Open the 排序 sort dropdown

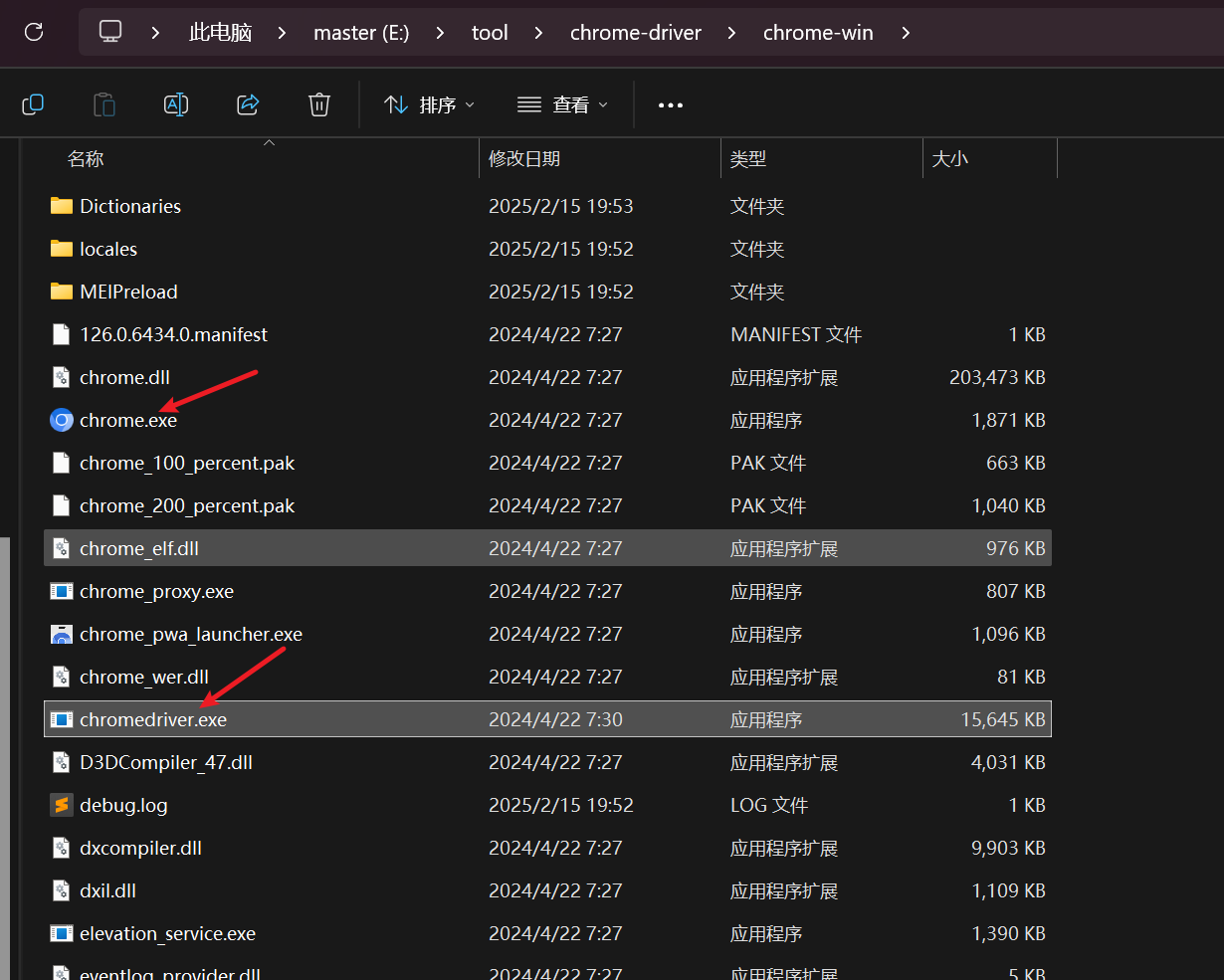[429, 104]
